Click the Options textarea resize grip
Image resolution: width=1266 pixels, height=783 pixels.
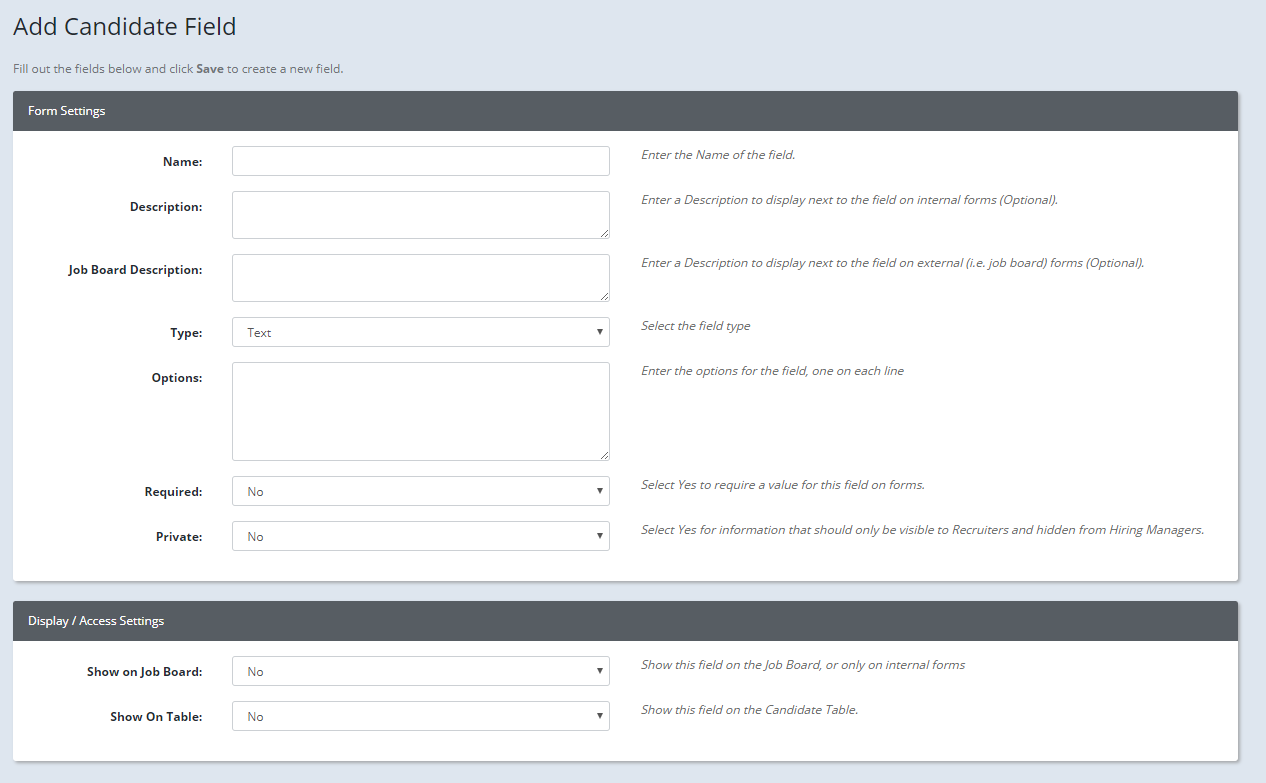tap(606, 455)
